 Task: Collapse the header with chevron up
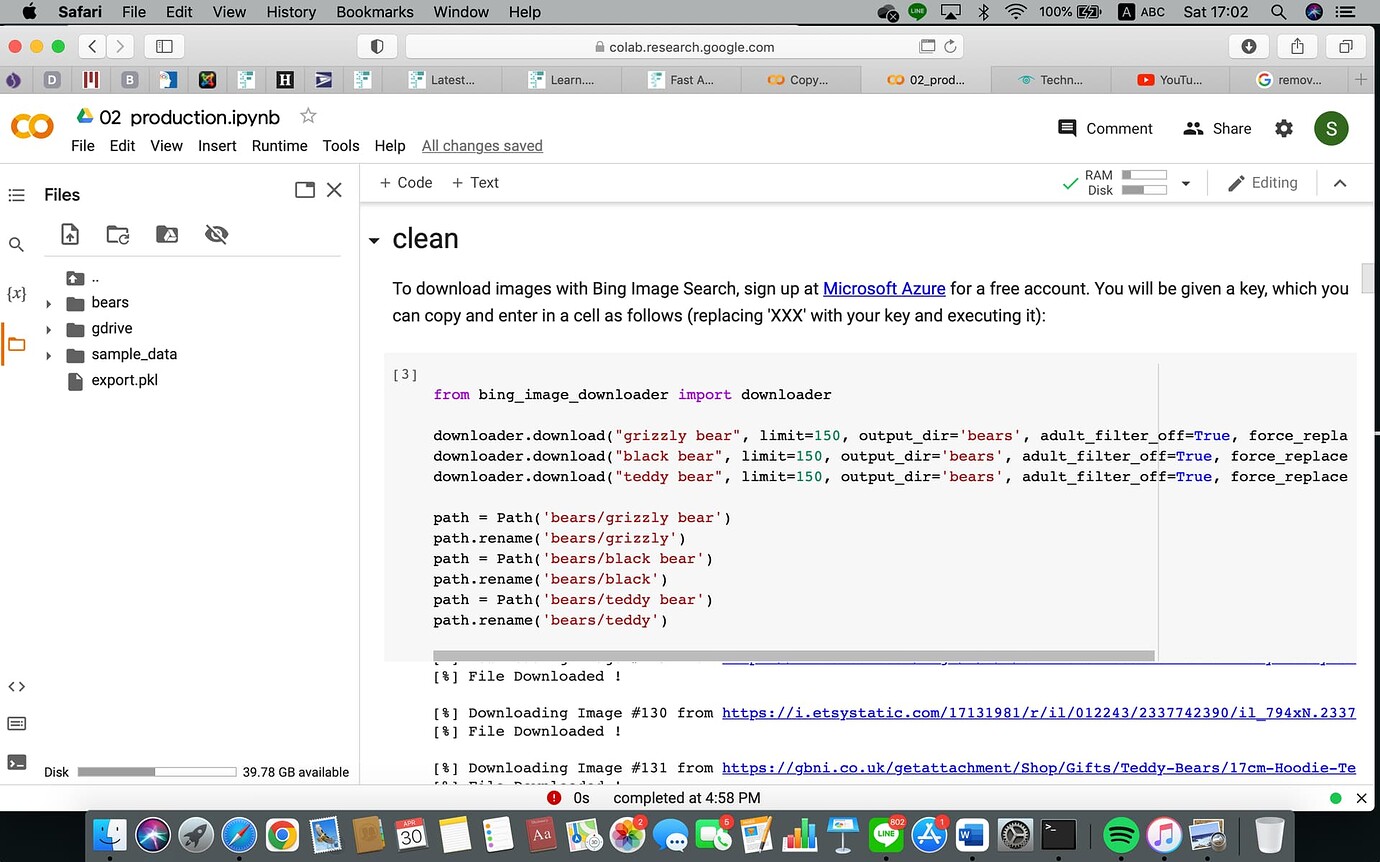coord(1340,183)
